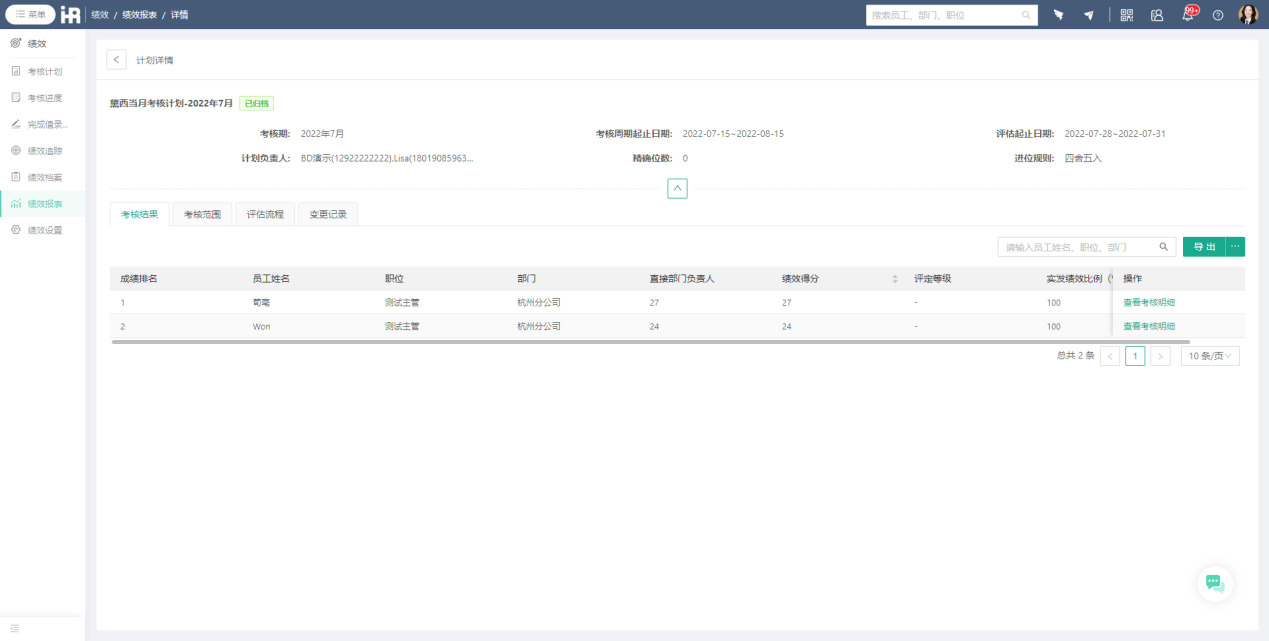Screen dimensions: 1269x641
Task: Open the 10 条/页 page size dropdown
Action: 1210,356
